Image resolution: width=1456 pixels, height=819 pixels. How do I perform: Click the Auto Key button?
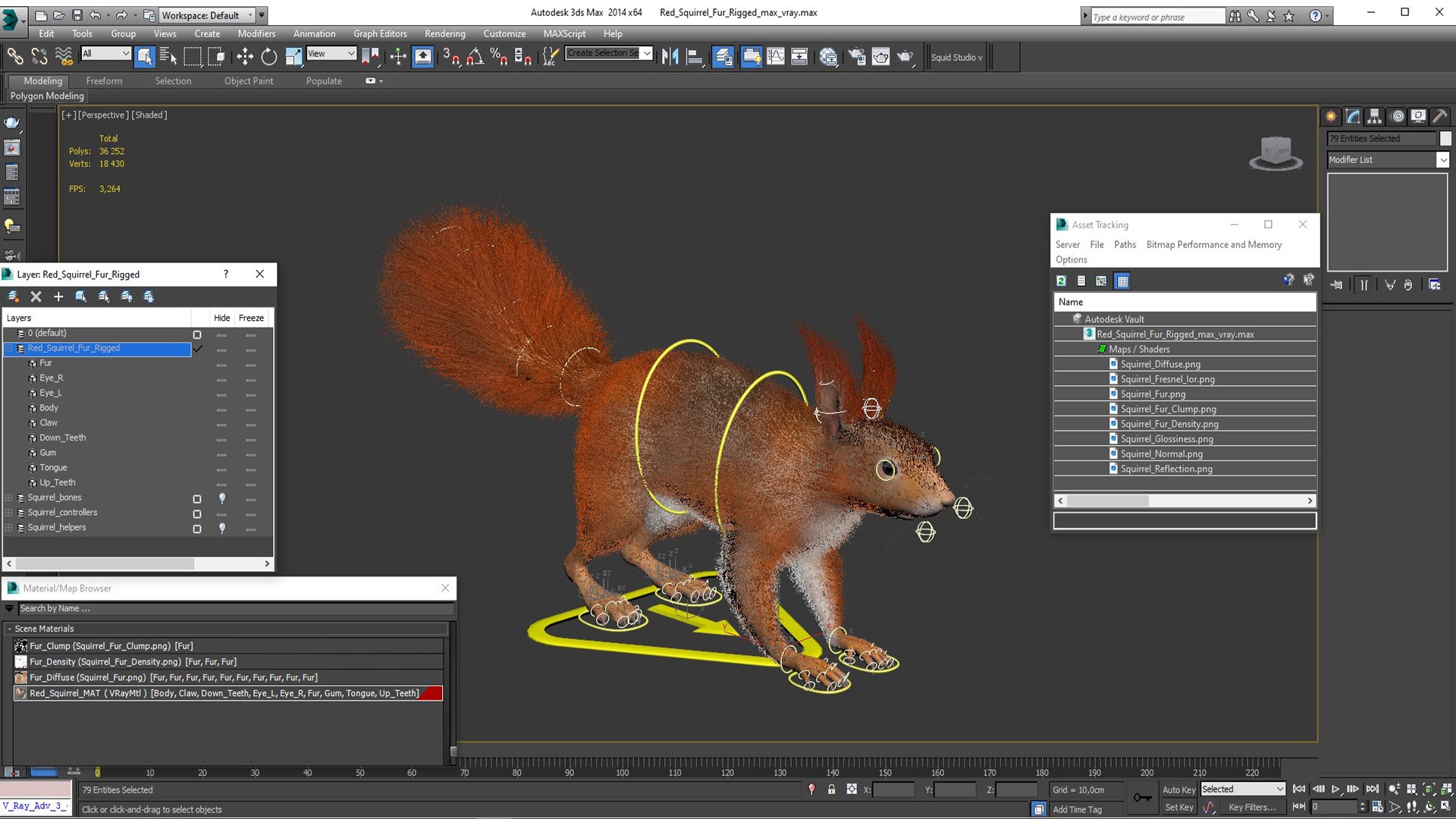1178,789
